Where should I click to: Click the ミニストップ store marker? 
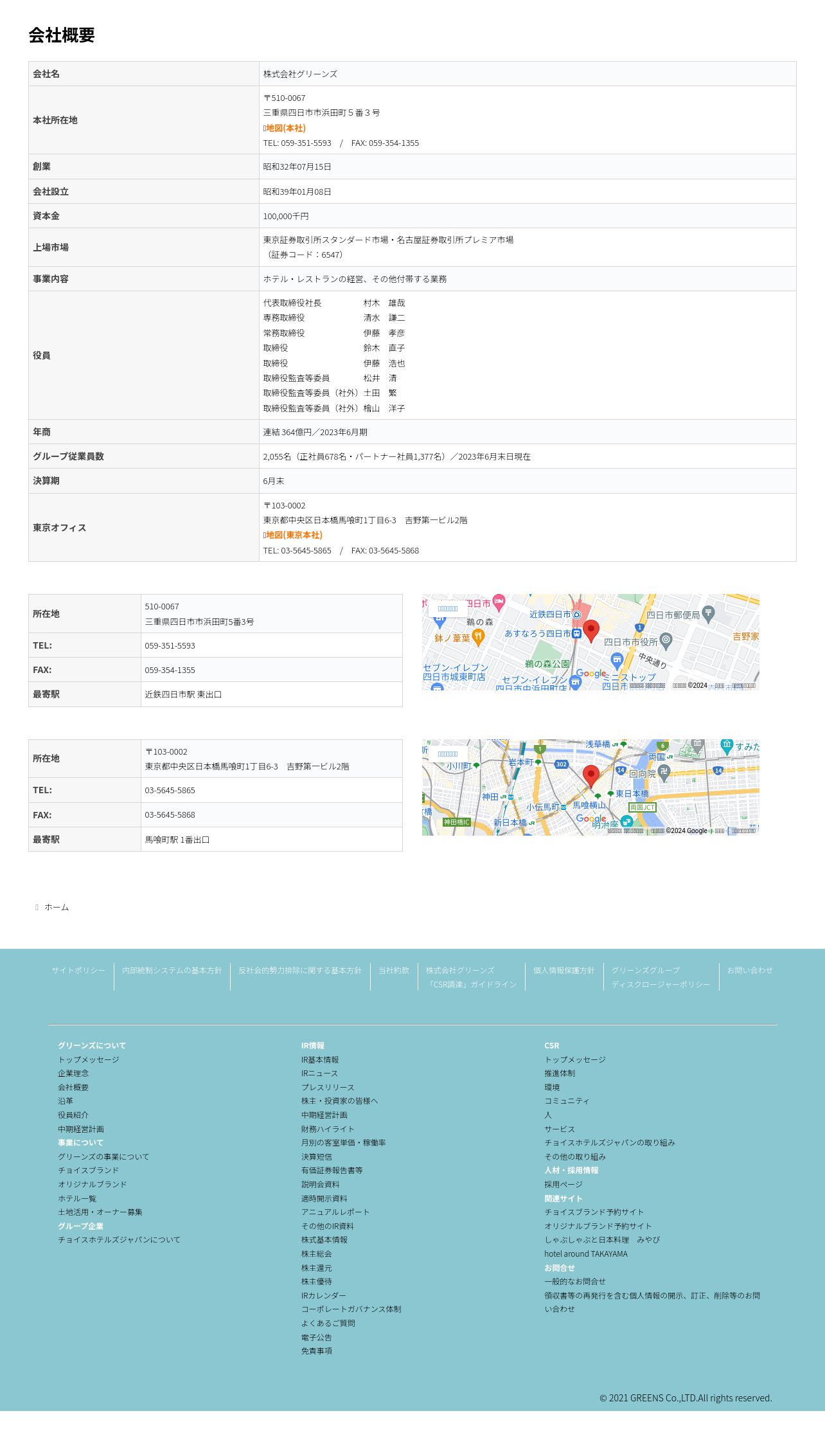[617, 660]
